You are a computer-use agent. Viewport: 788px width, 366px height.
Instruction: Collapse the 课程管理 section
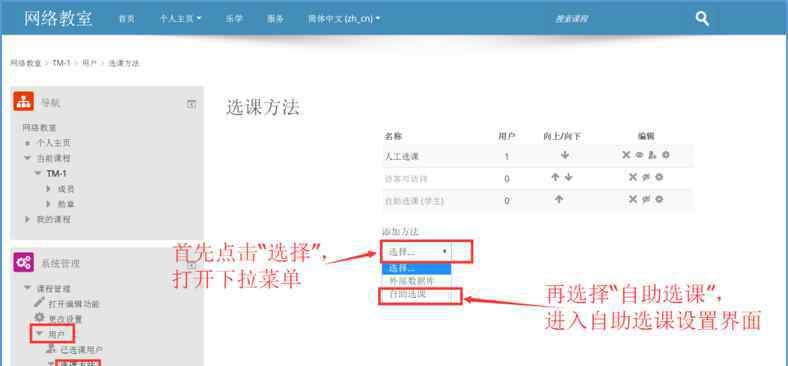(27, 288)
